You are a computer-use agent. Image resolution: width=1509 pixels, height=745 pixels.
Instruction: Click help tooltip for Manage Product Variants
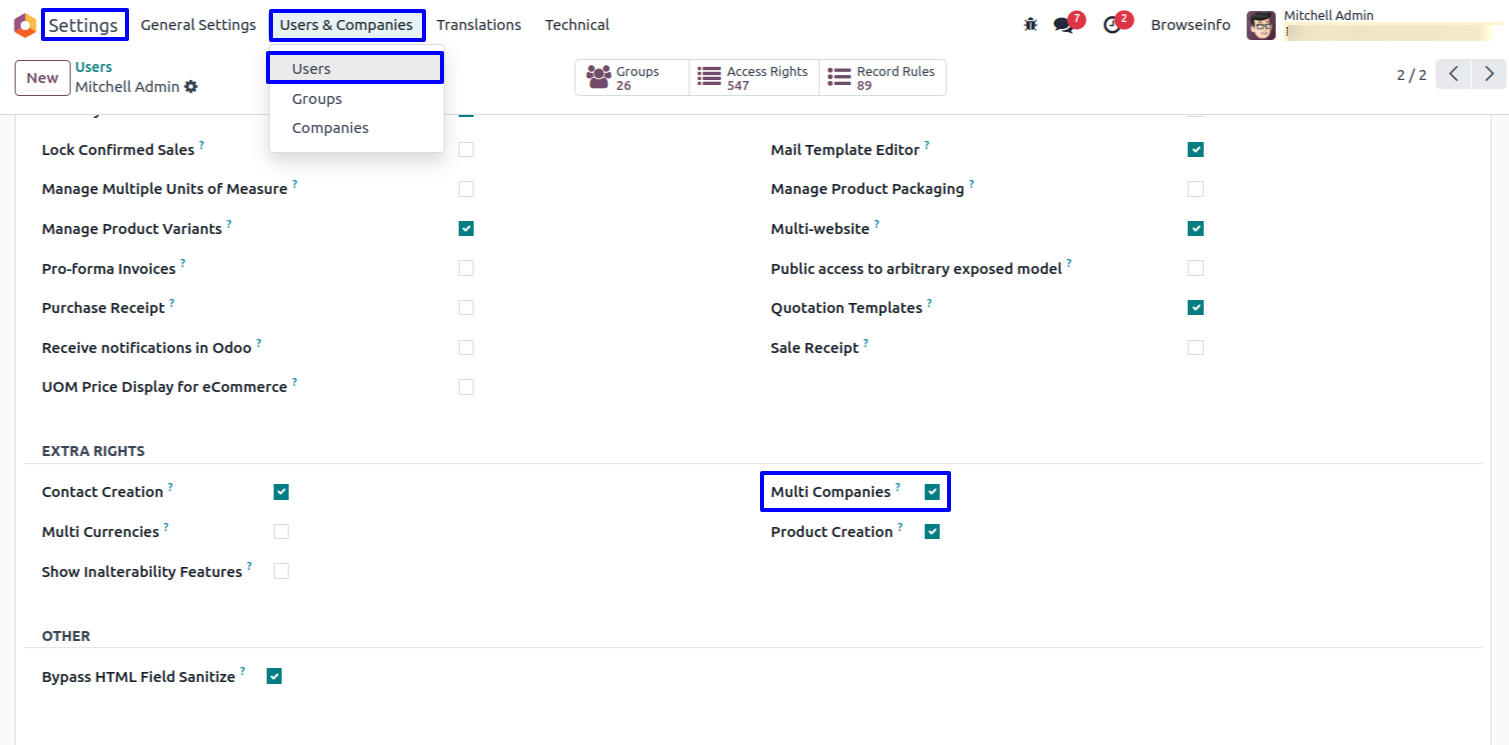click(229, 224)
